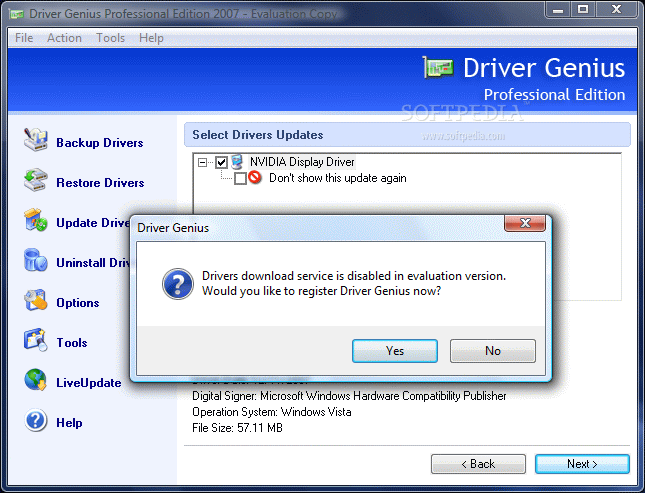Viewport: 645px width, 493px height.
Task: Maximize the main Driver Genius window
Action: click(583, 9)
